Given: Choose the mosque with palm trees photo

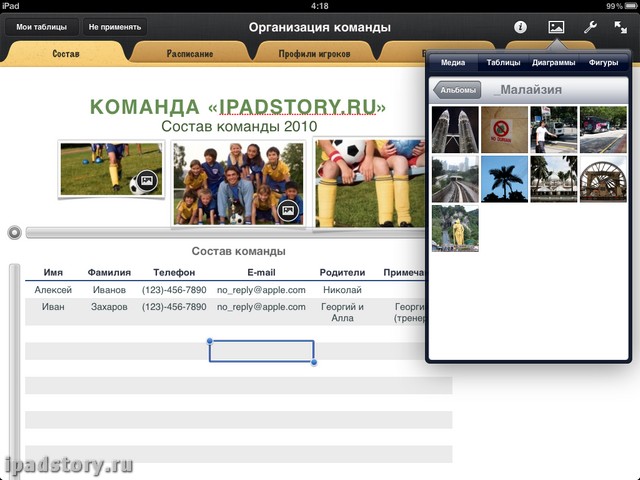Looking at the screenshot, I should (x=554, y=179).
